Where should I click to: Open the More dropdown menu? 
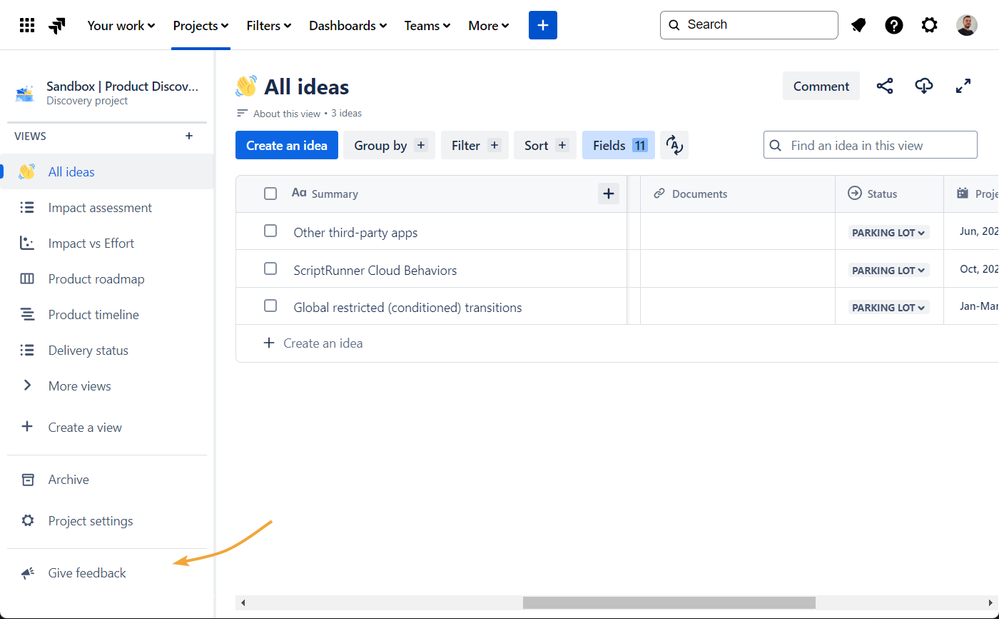(x=489, y=25)
